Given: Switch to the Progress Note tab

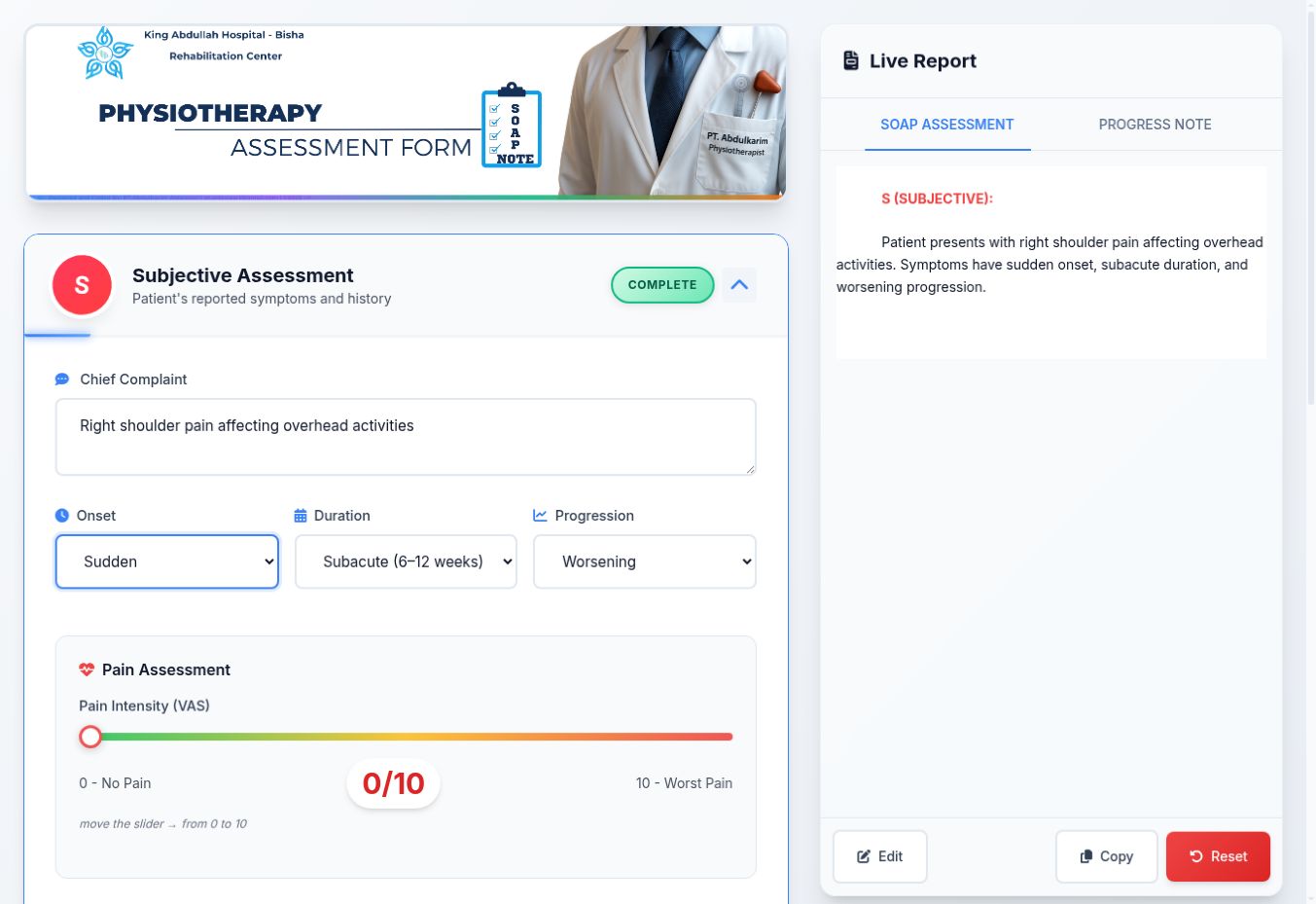Looking at the screenshot, I should (1155, 125).
